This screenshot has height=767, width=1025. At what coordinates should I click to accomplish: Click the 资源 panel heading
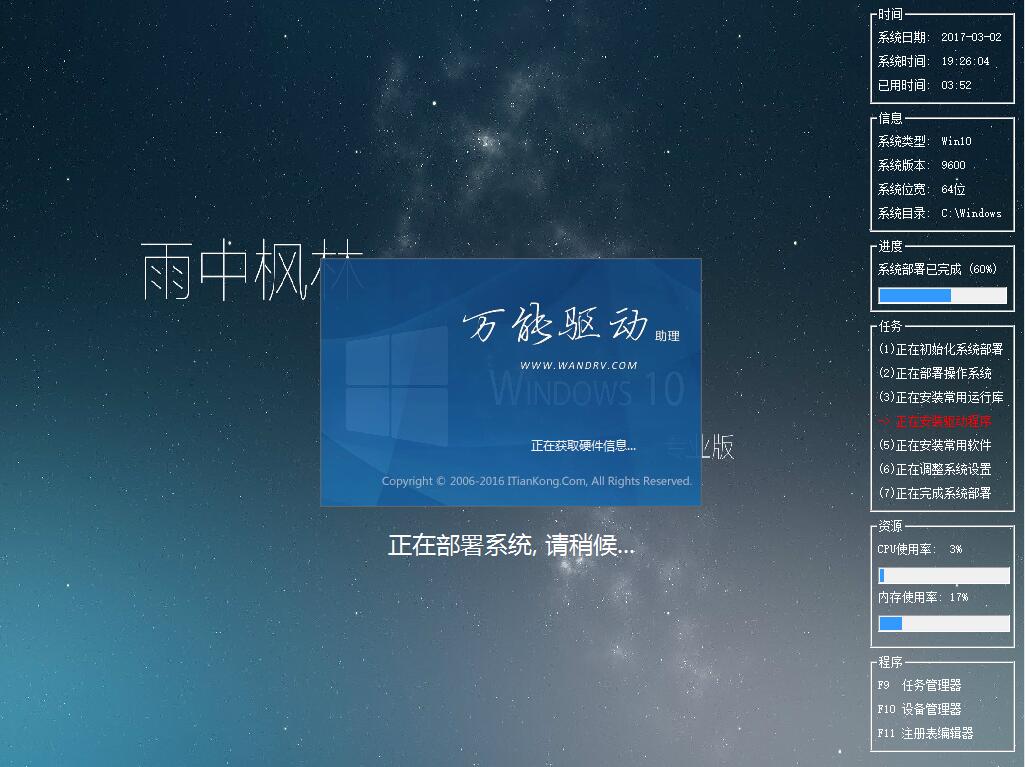890,526
